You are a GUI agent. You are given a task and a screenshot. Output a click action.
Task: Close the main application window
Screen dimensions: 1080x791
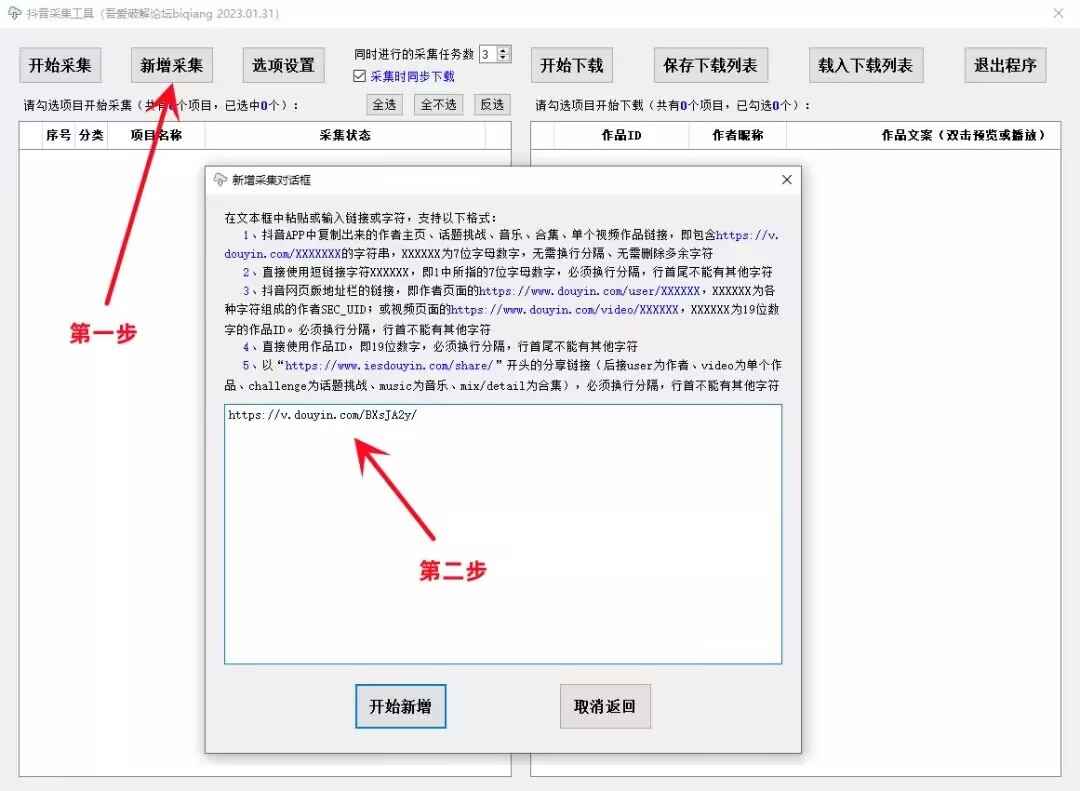tap(1059, 13)
